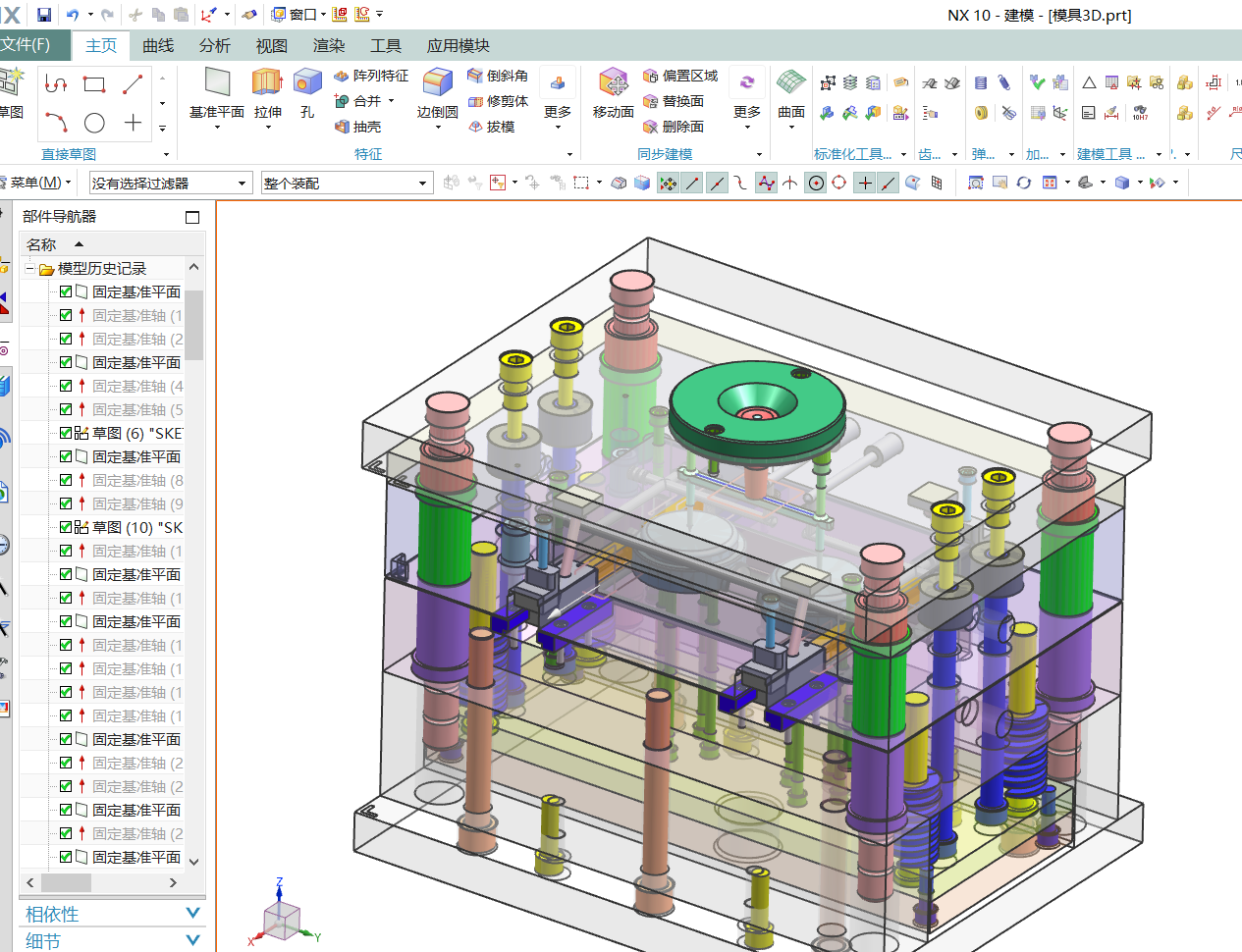Screen dimensions: 1242x952
Task: Open the 合并 dropdown arrow
Action: pos(391,101)
